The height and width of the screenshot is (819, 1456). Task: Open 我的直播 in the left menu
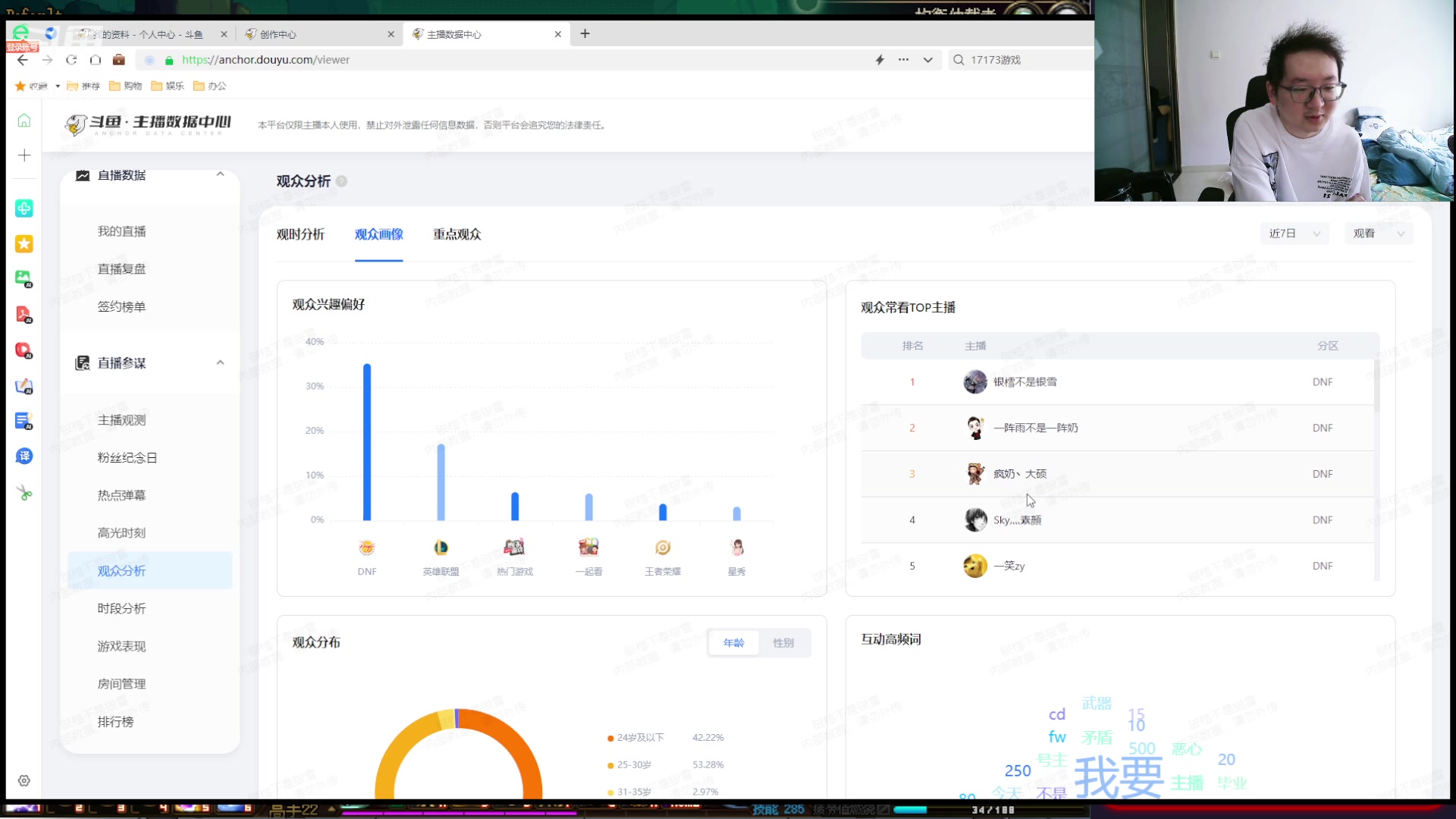[121, 231]
